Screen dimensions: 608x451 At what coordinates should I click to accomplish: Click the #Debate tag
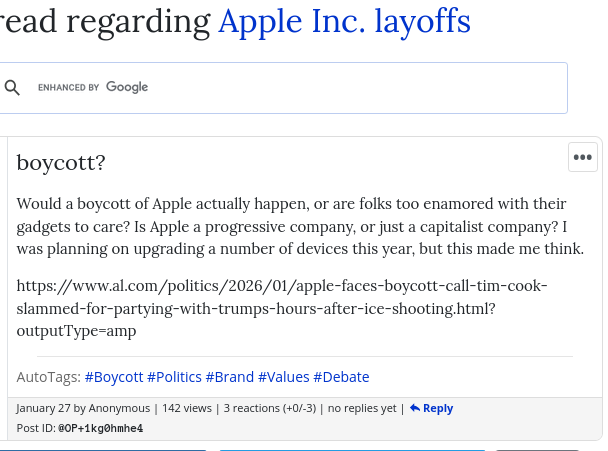341,377
